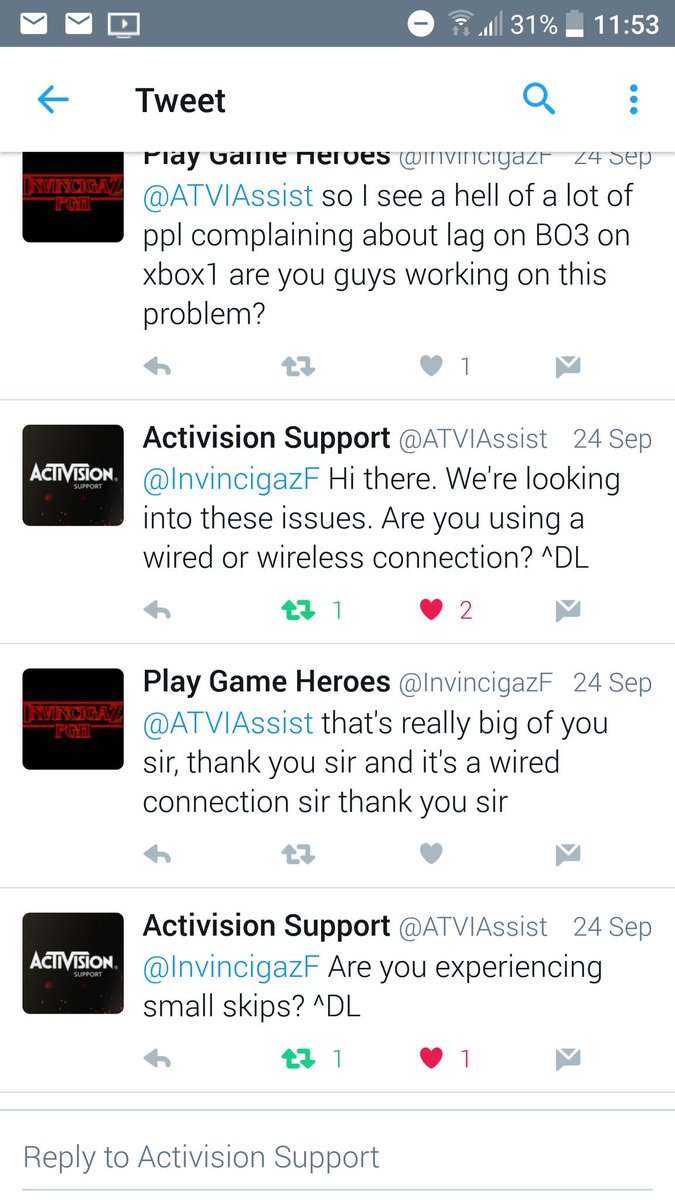Unlike the wired or wireless connection tweet
Screen dimensions: 675x1200
click(431, 610)
